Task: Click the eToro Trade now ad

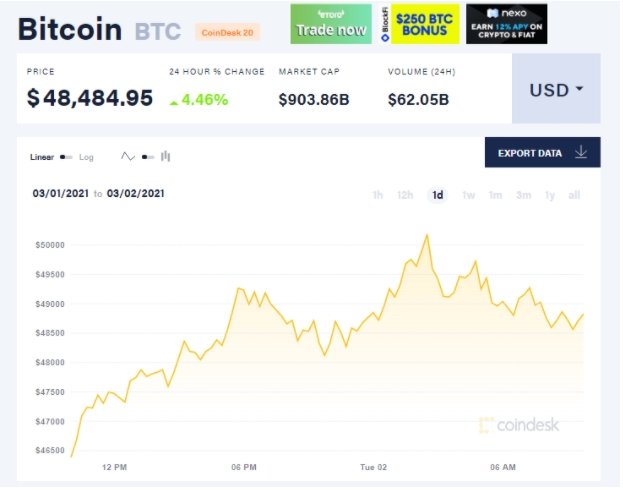Action: tap(331, 24)
